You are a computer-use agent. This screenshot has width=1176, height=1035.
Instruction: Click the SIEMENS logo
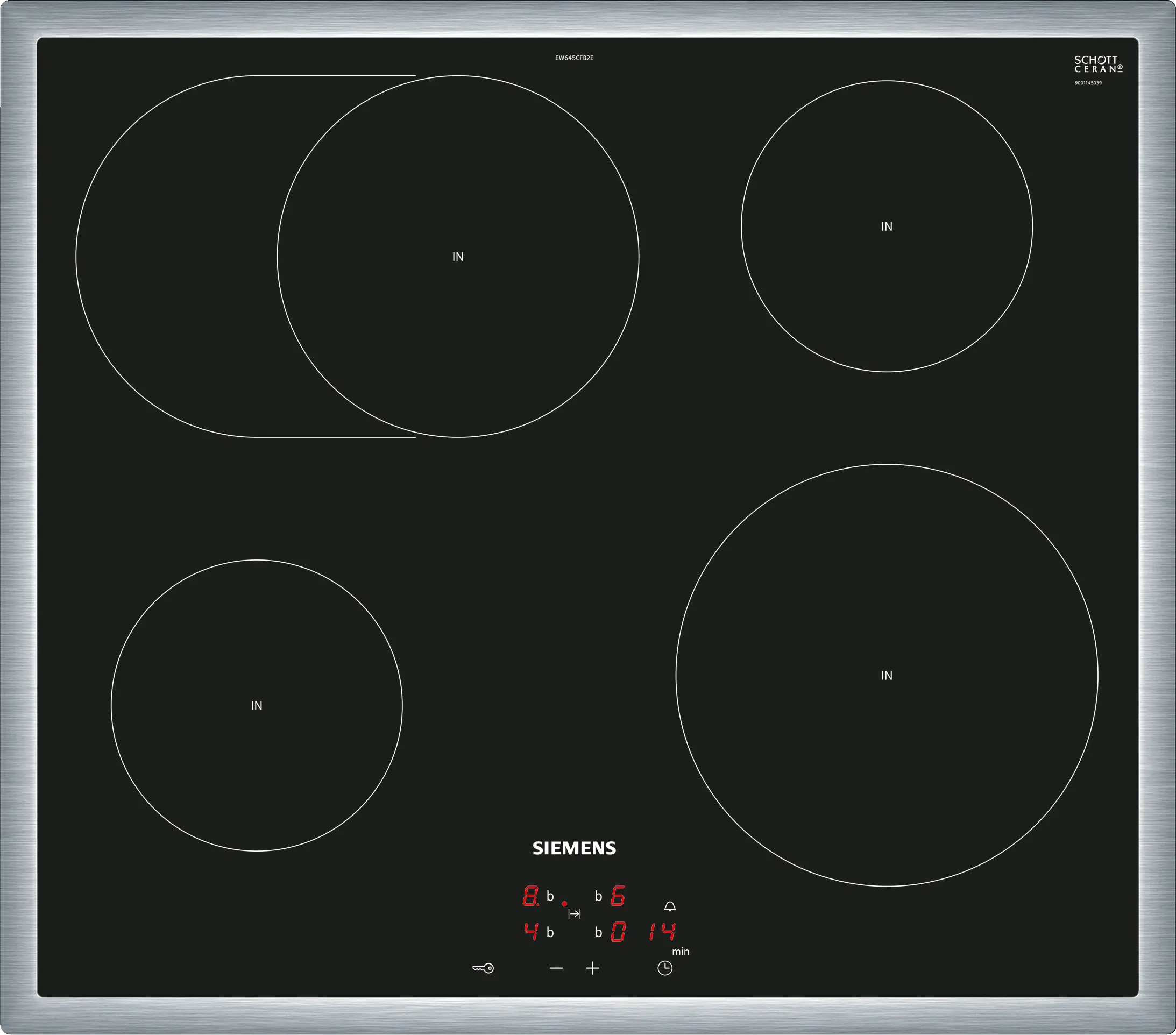click(x=574, y=848)
